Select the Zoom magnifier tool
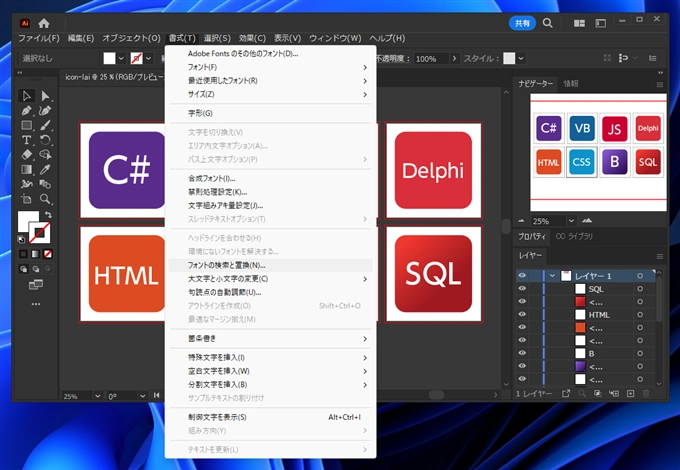Screen dimensions: 680x470 coord(45,198)
